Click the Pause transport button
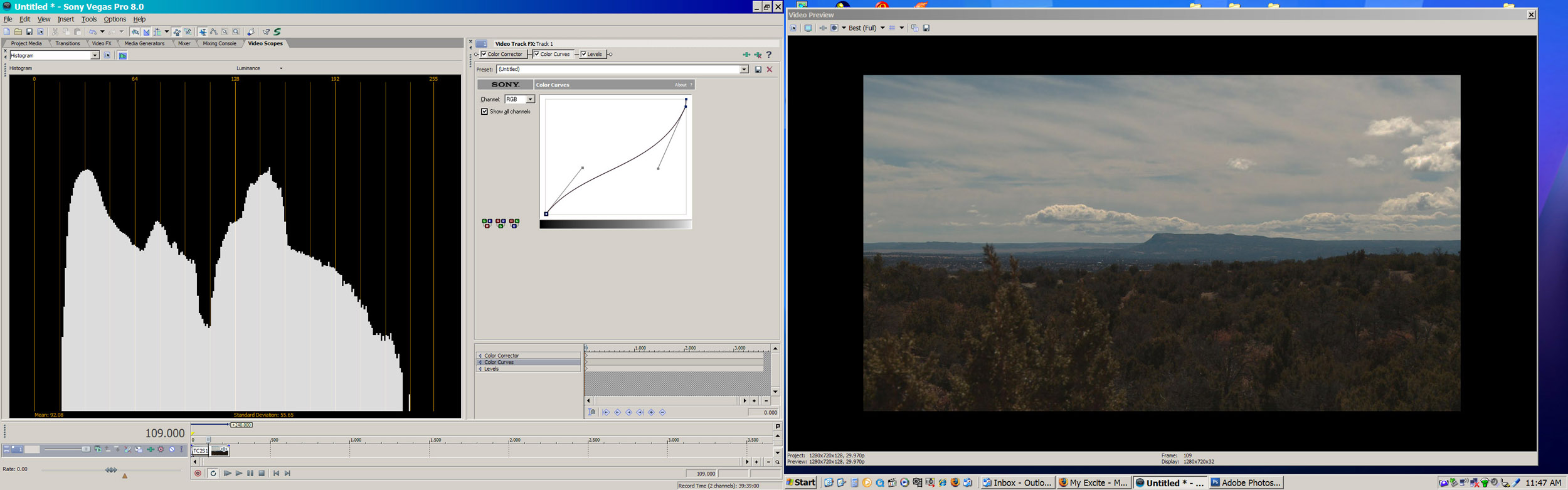Screen dimensions: 1568x490 pyautogui.click(x=250, y=473)
